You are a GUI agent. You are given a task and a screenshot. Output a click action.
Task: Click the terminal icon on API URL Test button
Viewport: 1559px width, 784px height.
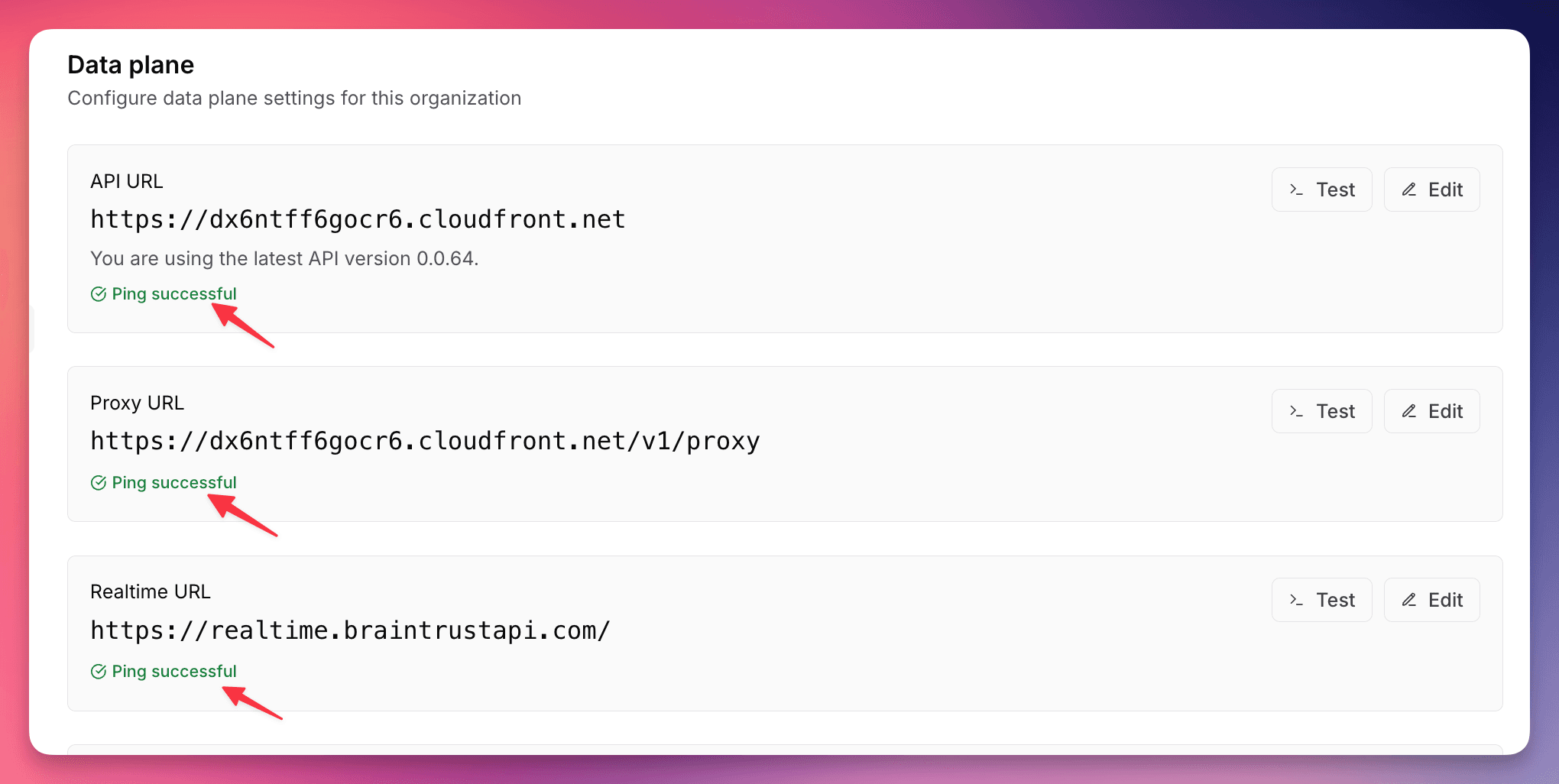pos(1297,189)
